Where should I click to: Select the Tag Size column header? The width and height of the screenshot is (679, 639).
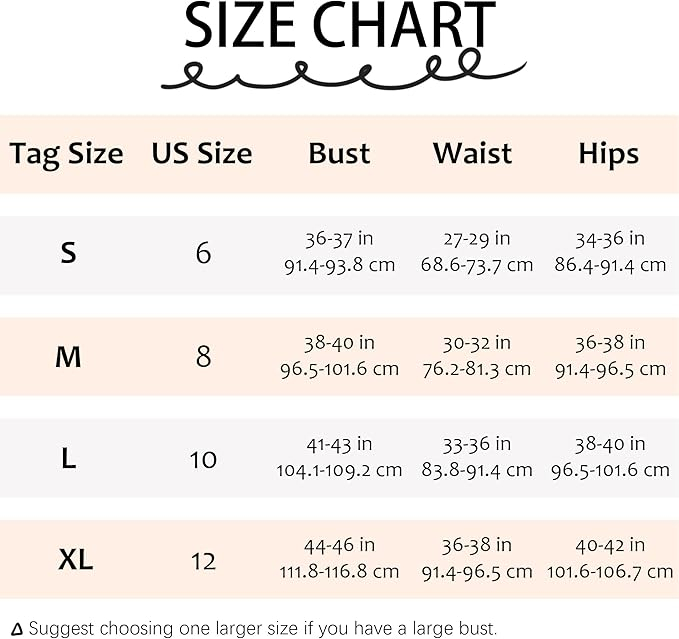pos(67,154)
